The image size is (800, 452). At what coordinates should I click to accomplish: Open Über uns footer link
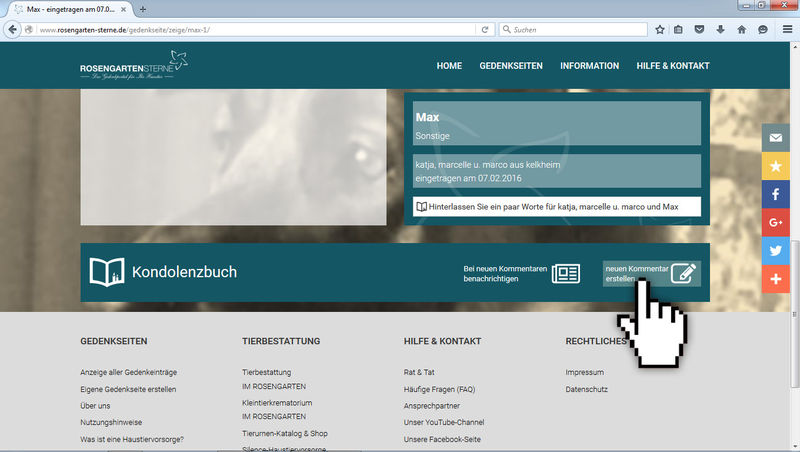95,406
